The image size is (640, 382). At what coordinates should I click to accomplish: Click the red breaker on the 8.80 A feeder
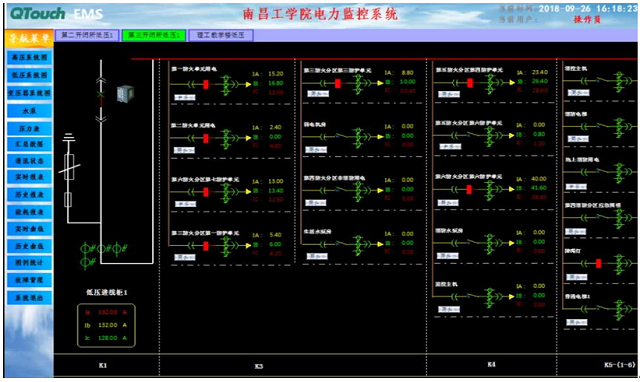tap(338, 83)
